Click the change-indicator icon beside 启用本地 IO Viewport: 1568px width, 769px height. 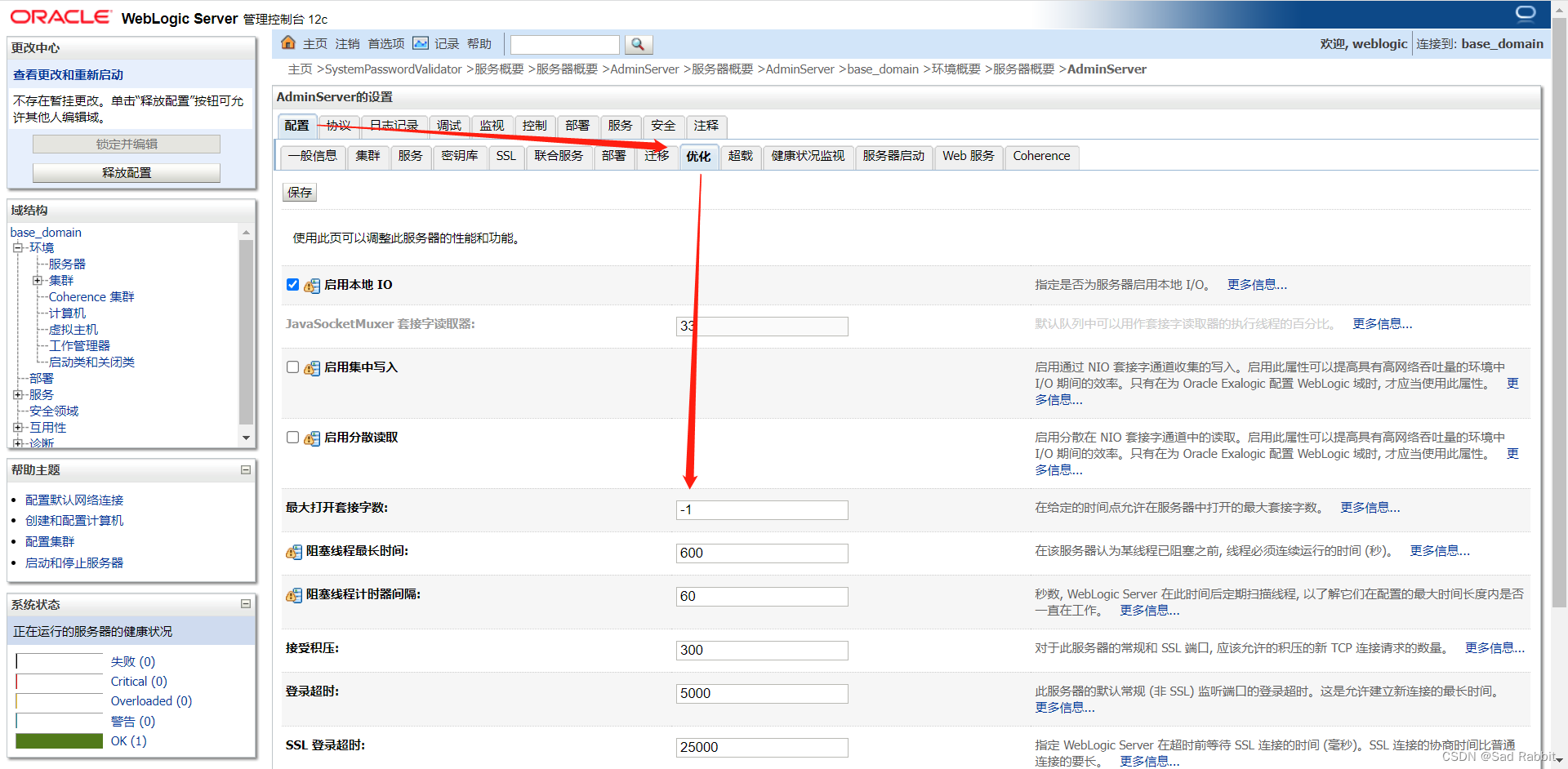click(x=311, y=285)
